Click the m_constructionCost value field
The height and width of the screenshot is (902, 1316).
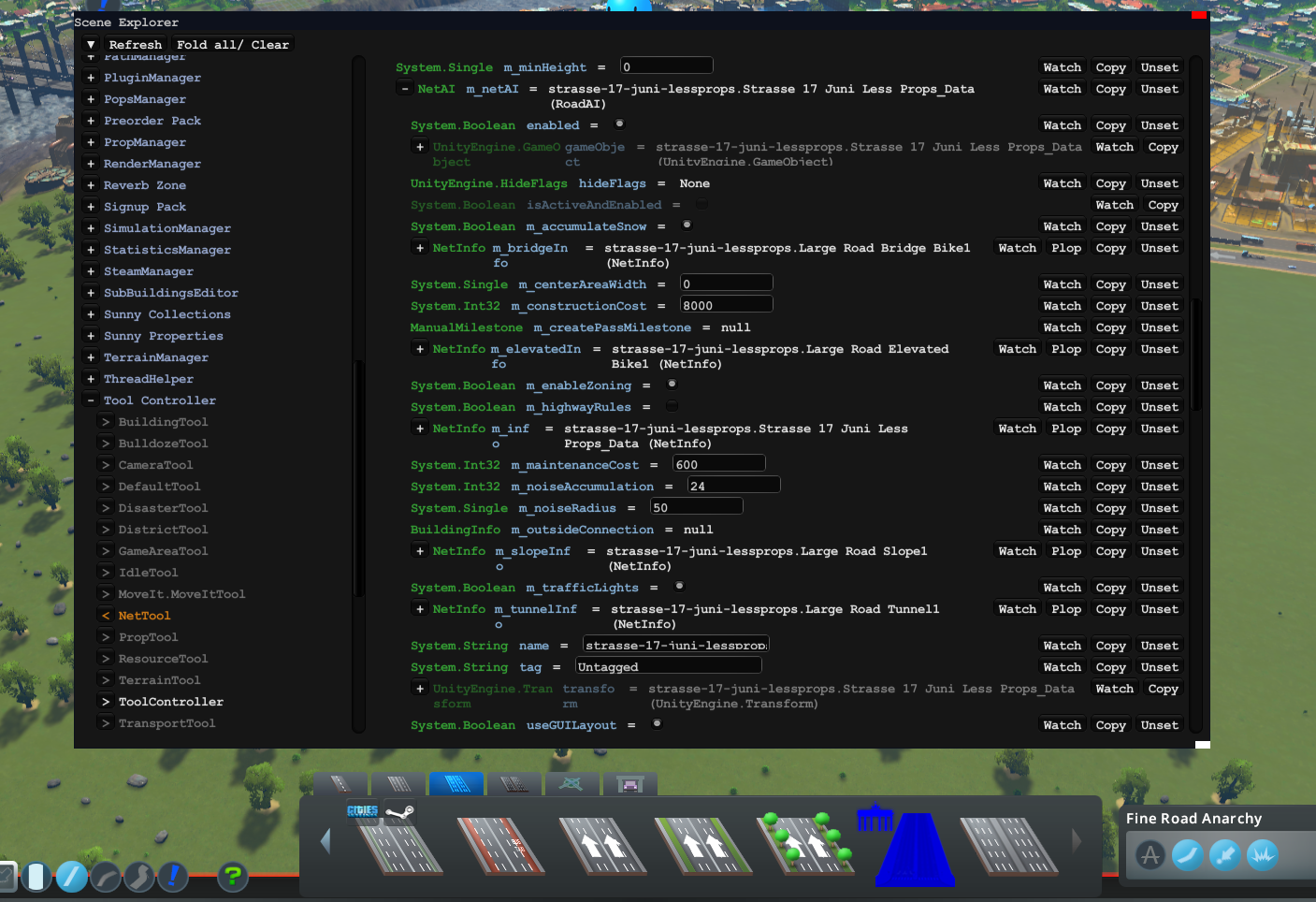pos(726,305)
